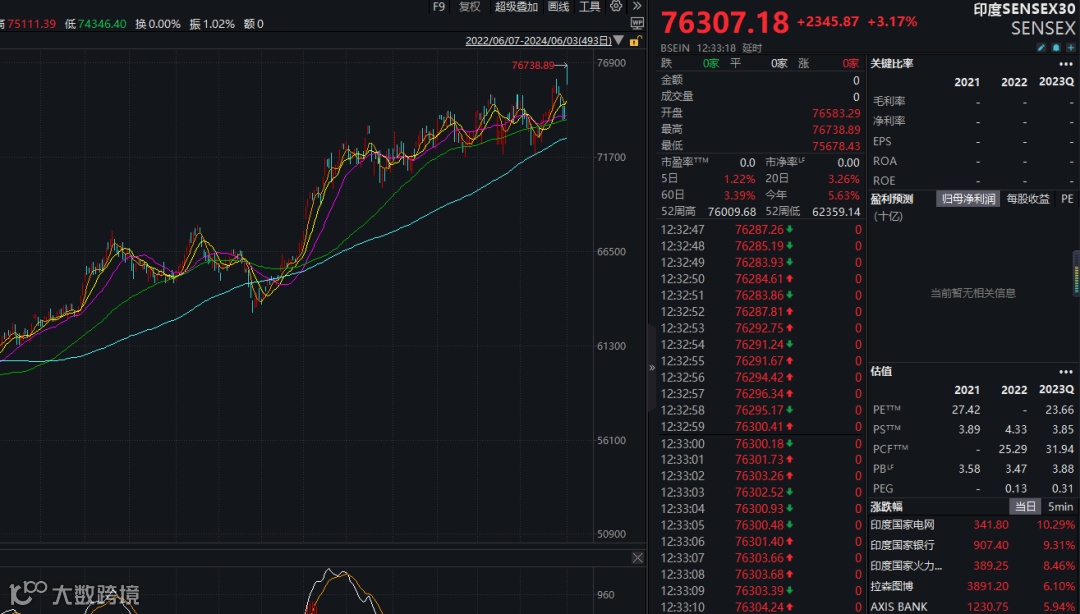The image size is (1080, 614).
Task: Open the 复权 adjustment menu
Action: click(470, 6)
